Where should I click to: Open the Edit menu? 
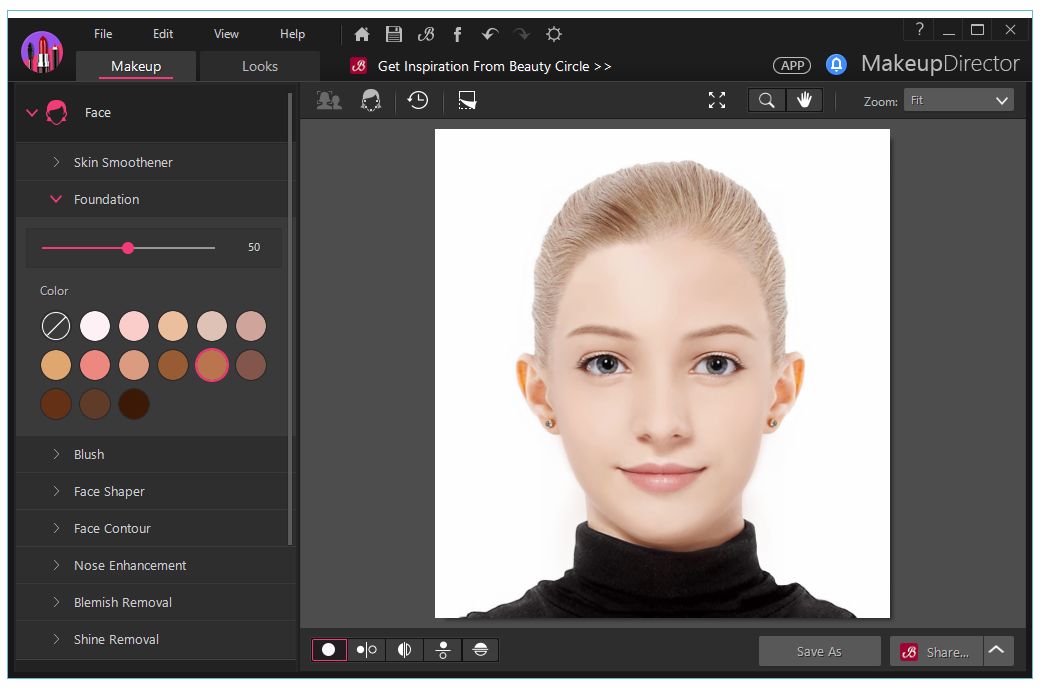click(x=164, y=34)
